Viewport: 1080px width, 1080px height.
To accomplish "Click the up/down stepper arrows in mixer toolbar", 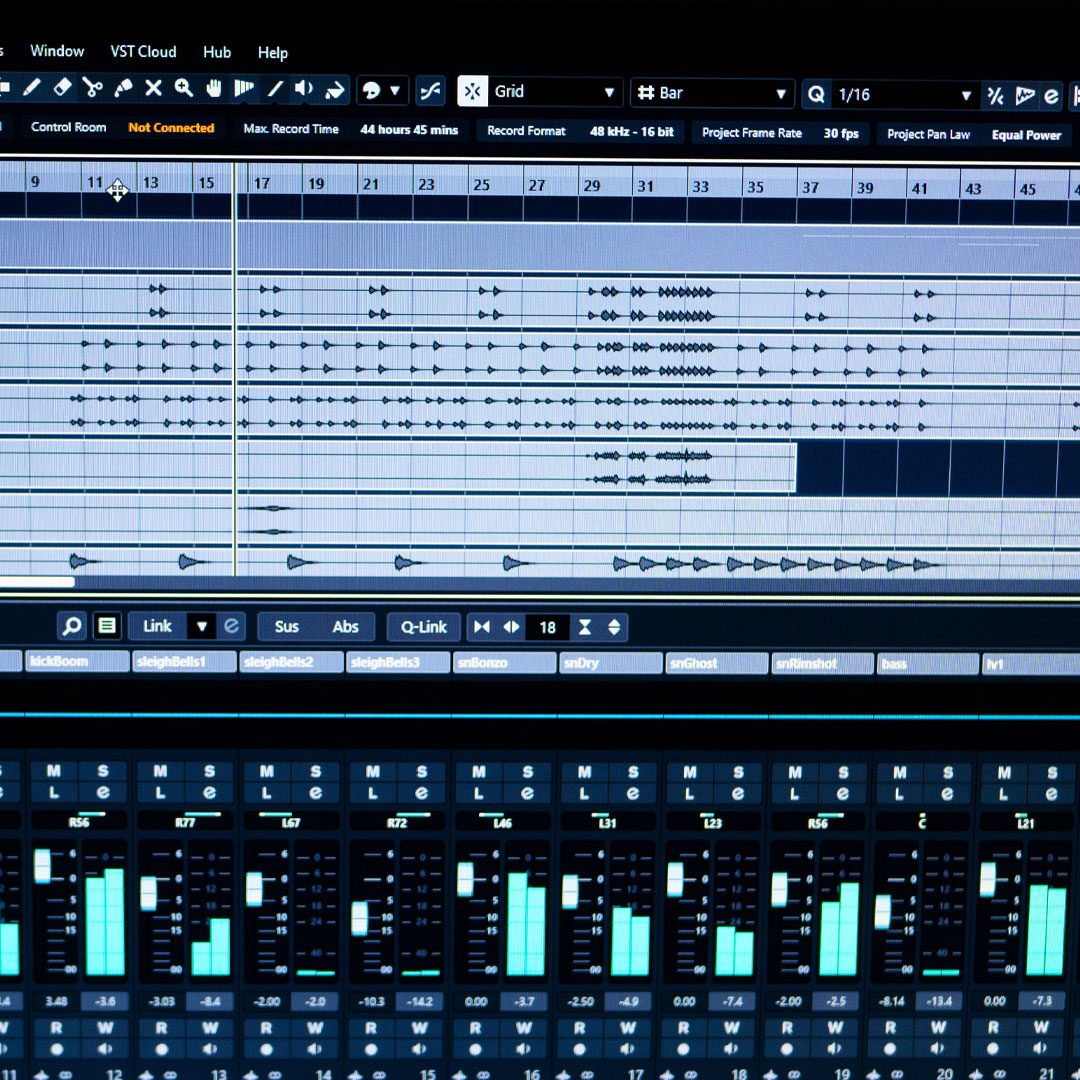I will pyautogui.click(x=614, y=627).
